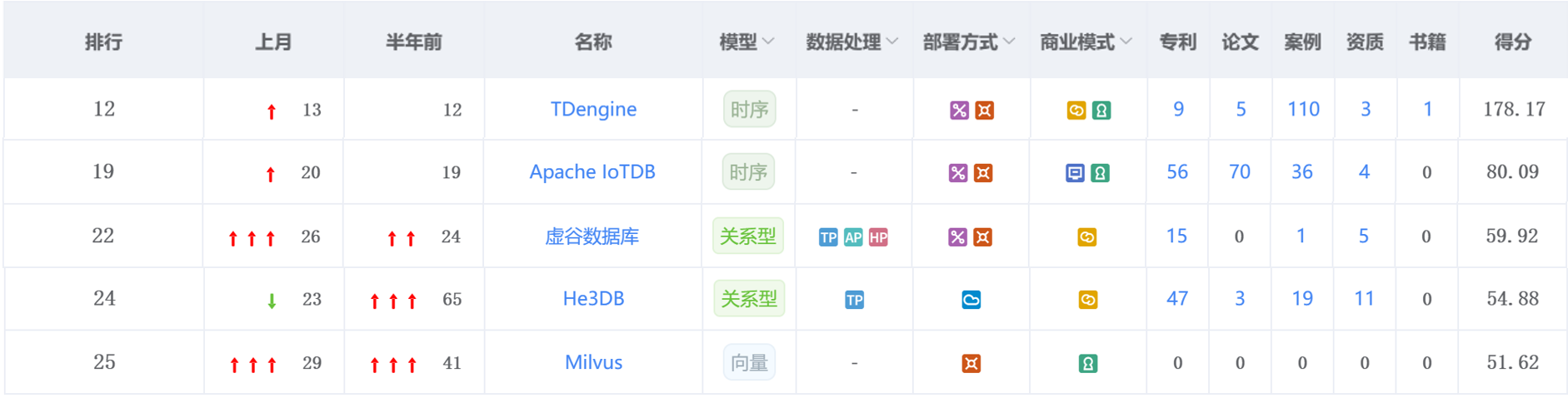Click the AP tag for 虚谷数据库

pyautogui.click(x=853, y=237)
